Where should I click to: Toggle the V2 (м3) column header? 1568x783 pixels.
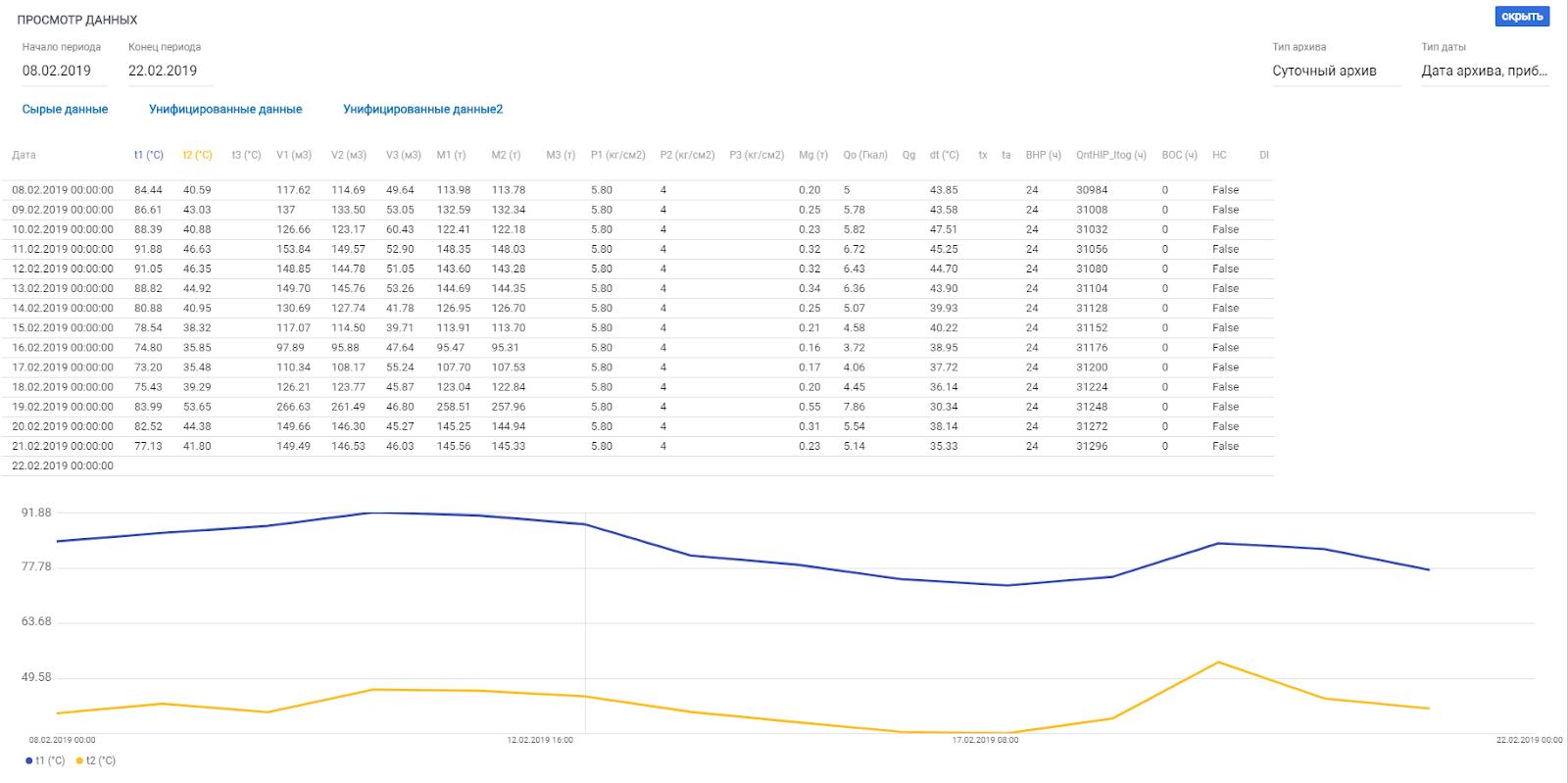(349, 155)
